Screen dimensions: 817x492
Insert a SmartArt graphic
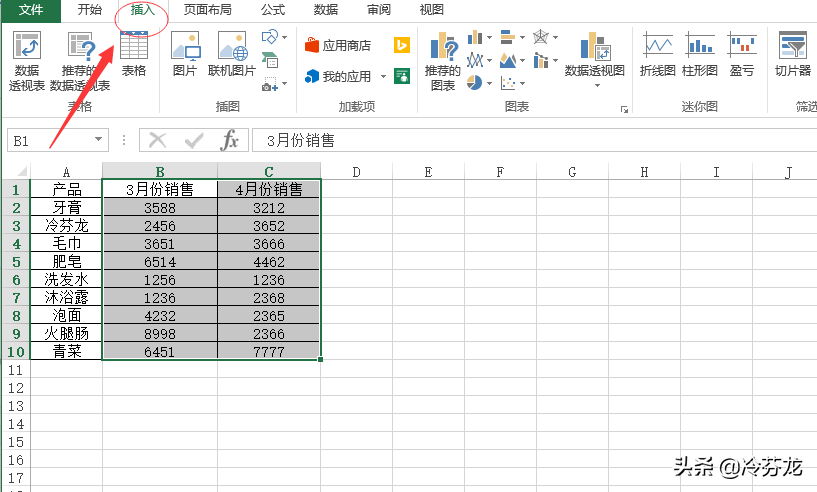tap(270, 60)
